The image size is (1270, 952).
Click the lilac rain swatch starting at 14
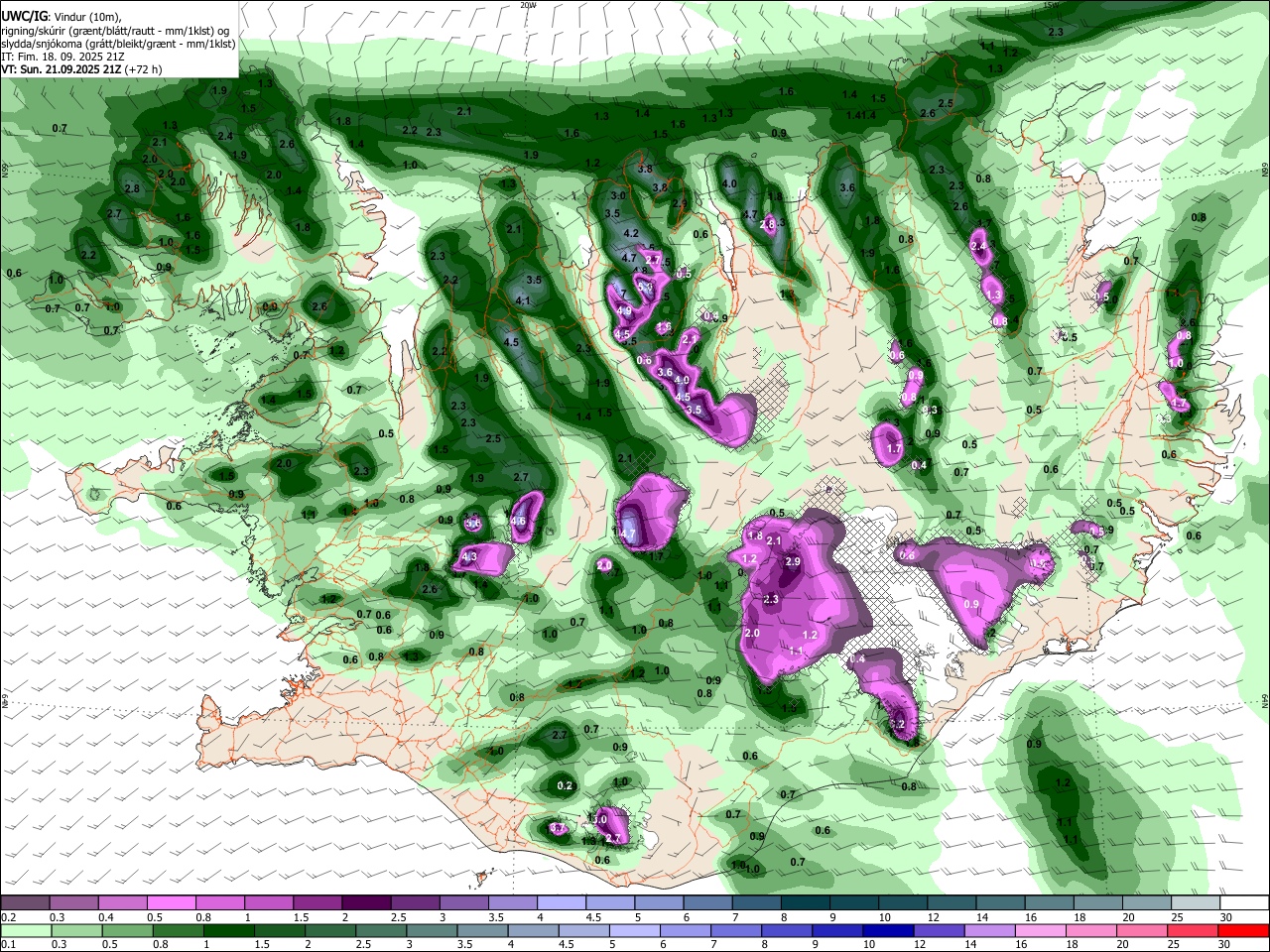pyautogui.click(x=990, y=930)
